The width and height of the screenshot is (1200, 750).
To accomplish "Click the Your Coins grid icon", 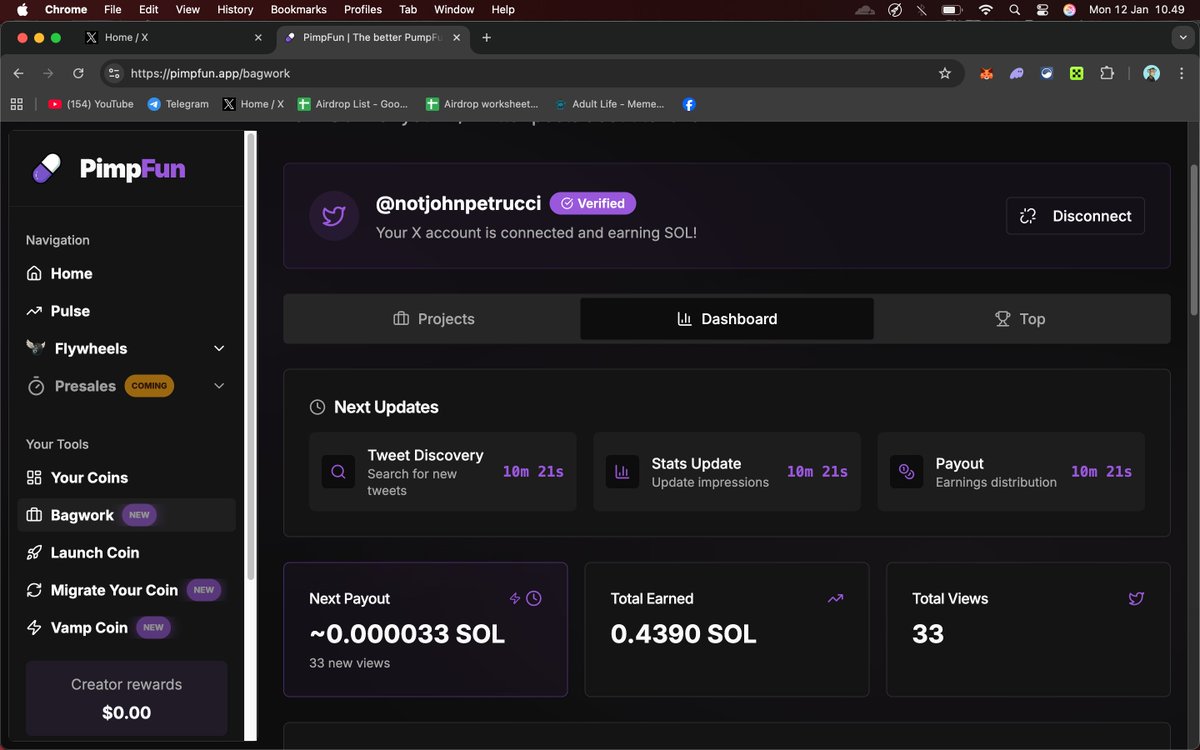I will (x=34, y=478).
